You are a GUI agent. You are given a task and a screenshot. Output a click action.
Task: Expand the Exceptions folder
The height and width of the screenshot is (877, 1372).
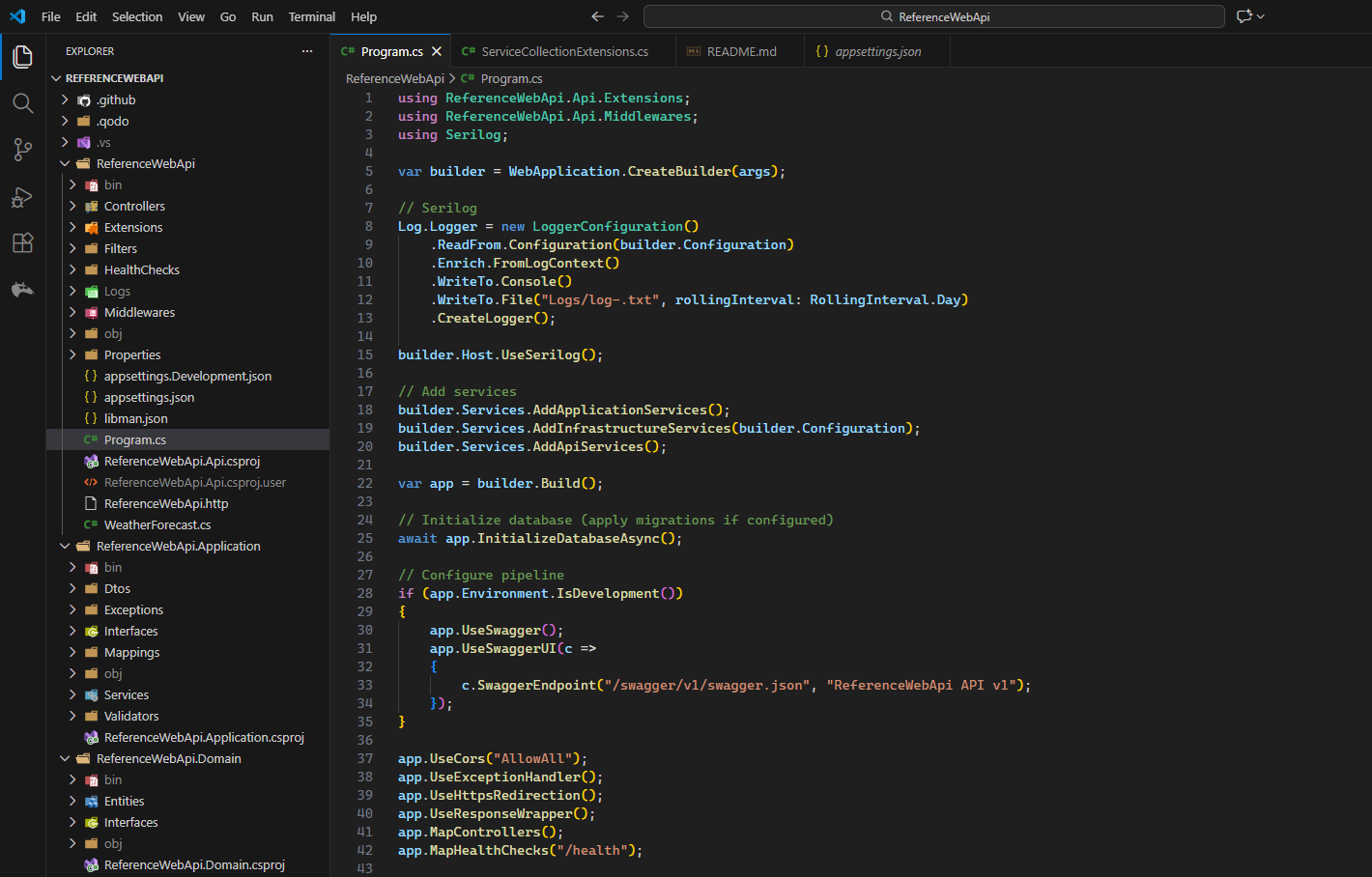coord(188,609)
